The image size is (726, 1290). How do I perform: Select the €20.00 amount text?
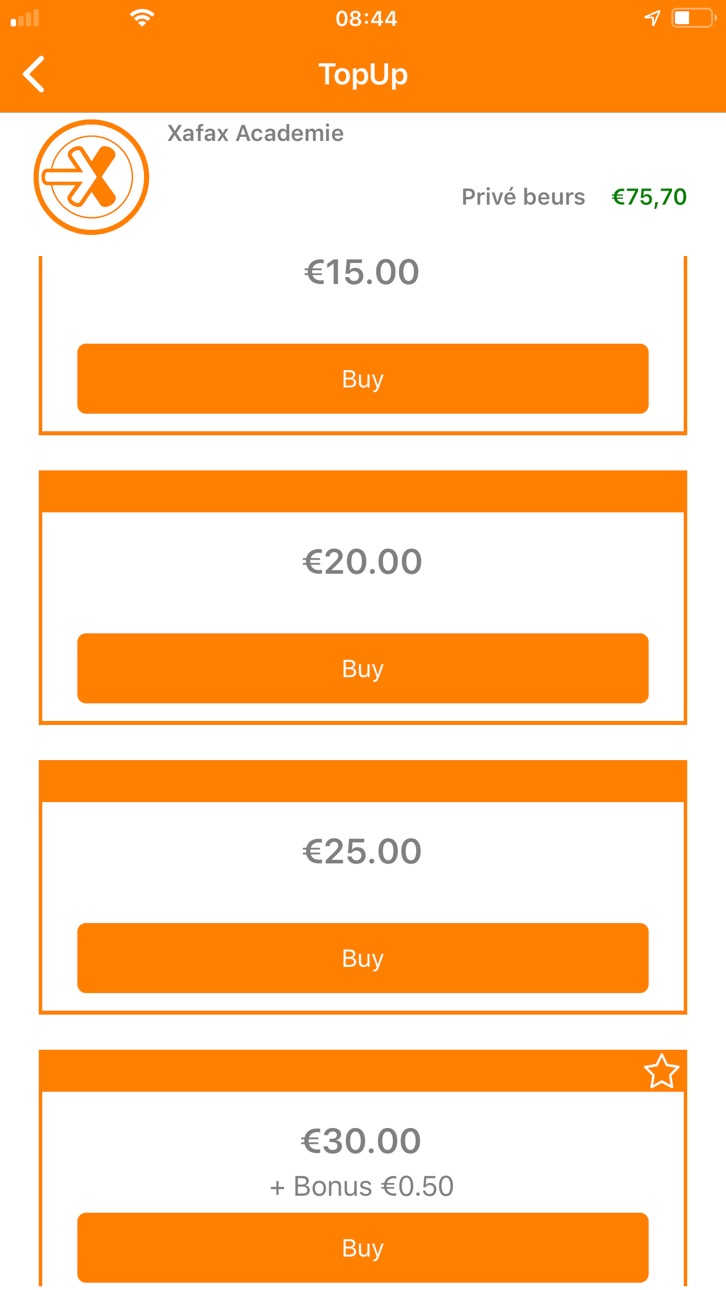tap(363, 562)
